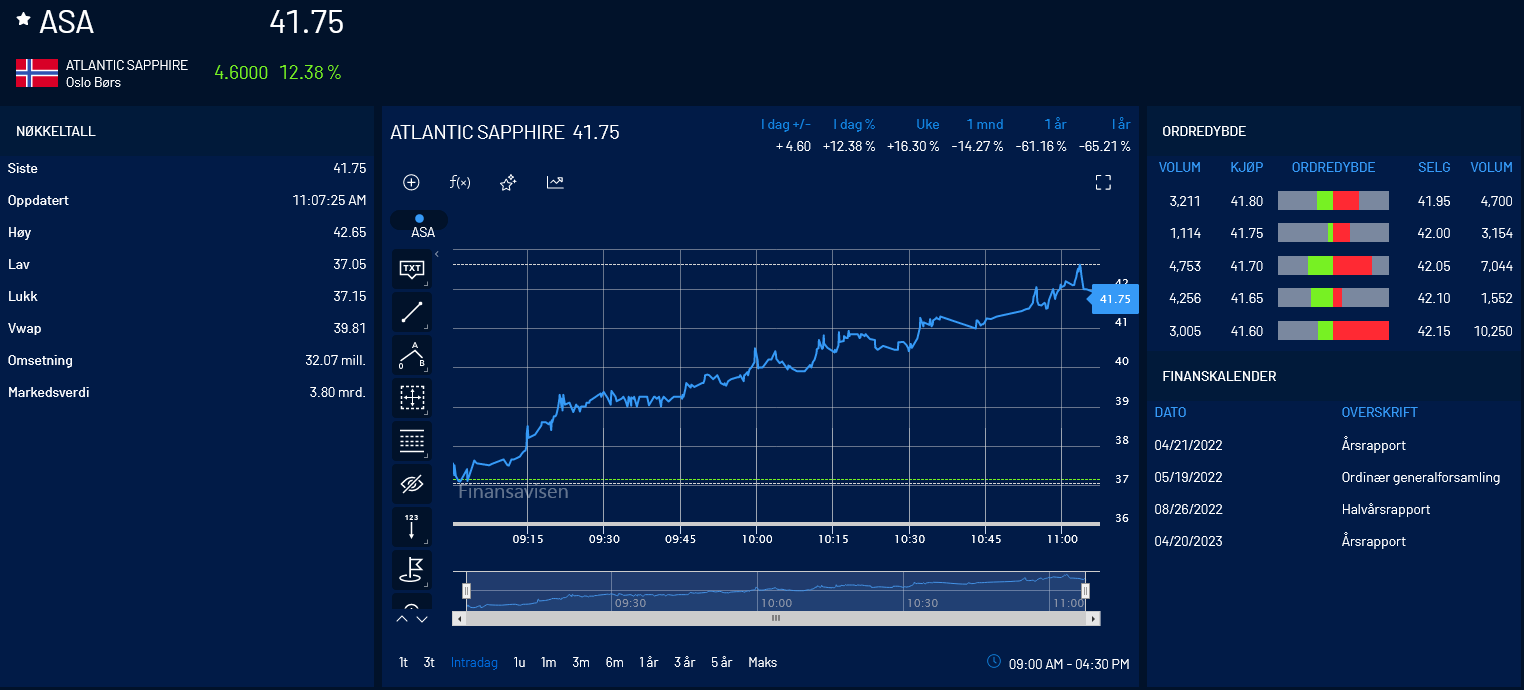Screen dimensions: 1524x690
Task: Click the DATO column header
Action: click(x=1171, y=412)
